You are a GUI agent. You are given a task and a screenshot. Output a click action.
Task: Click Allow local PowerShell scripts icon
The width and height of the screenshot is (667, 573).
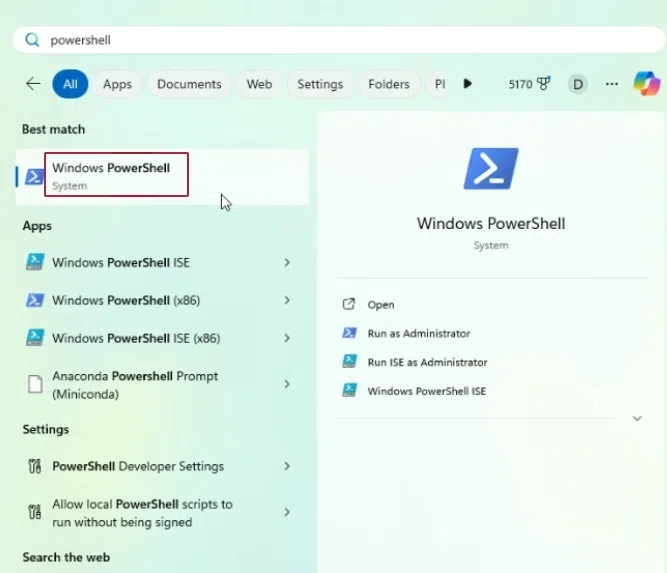pos(35,512)
